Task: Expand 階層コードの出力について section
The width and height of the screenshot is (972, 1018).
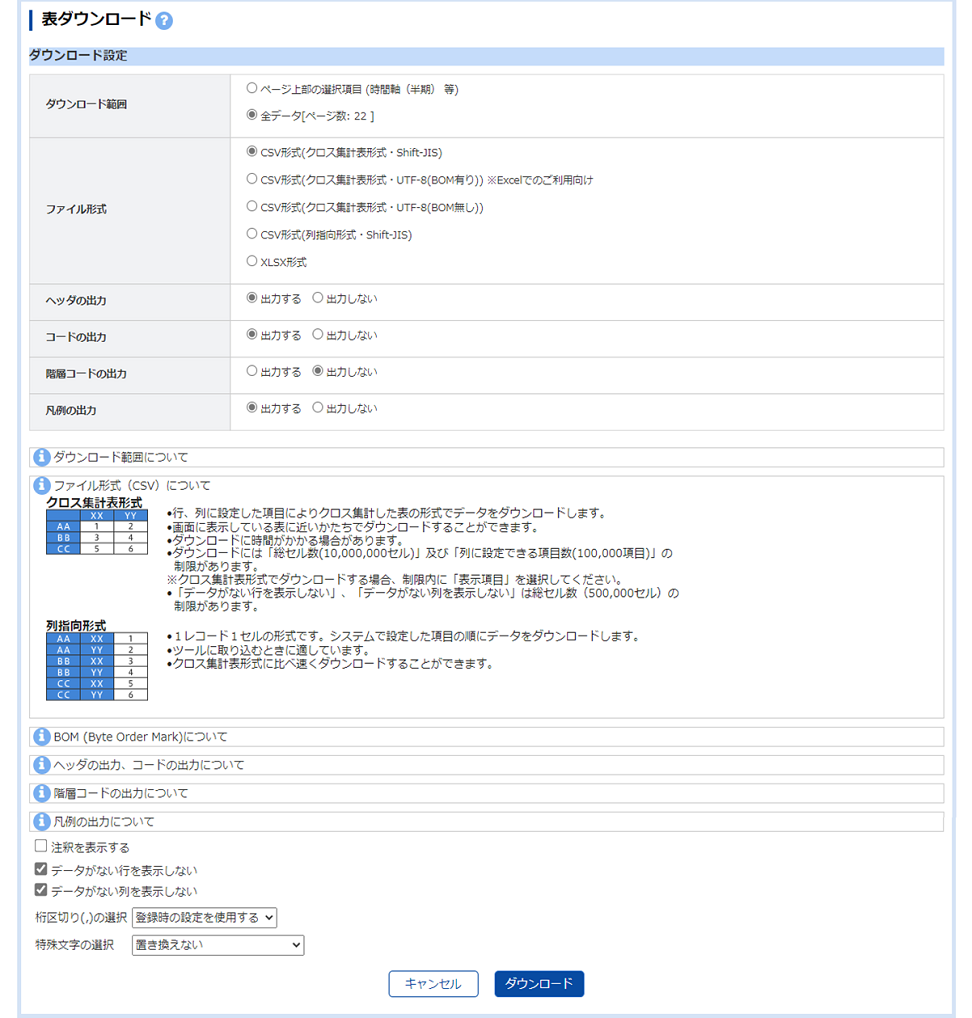Action: click(486, 793)
